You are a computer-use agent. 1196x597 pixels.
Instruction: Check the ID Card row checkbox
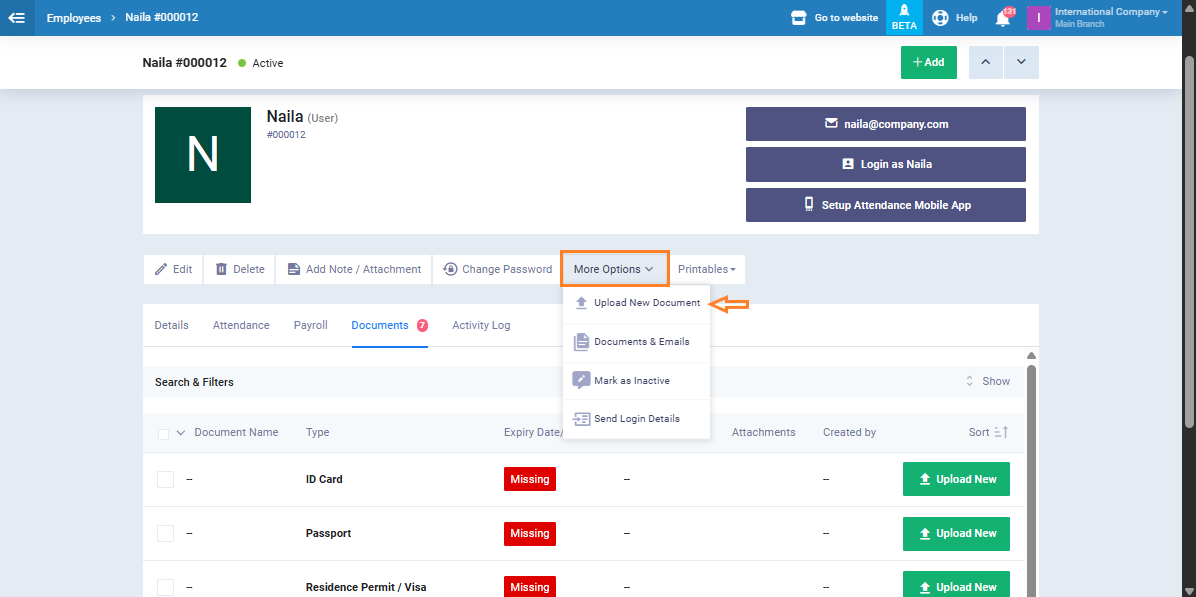click(x=165, y=479)
